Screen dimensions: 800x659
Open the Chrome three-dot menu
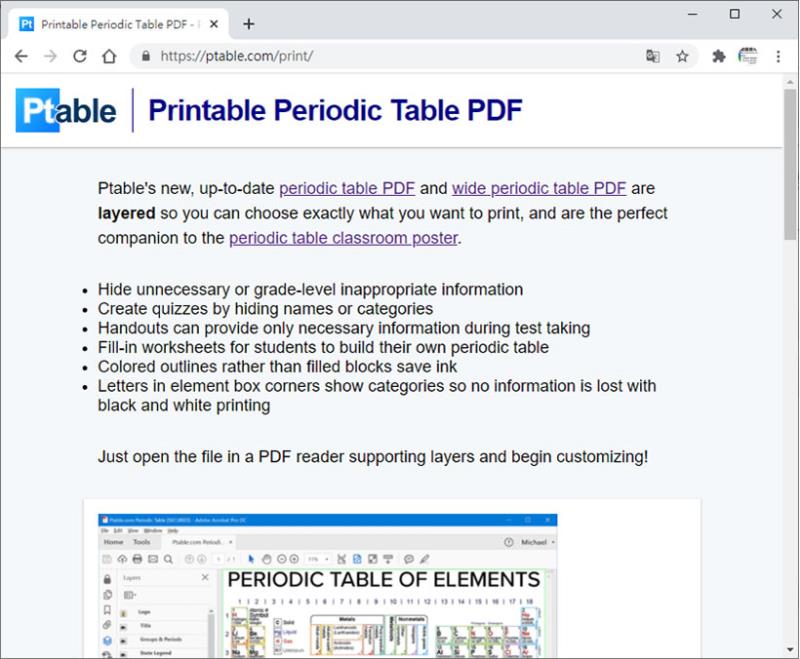tap(778, 56)
